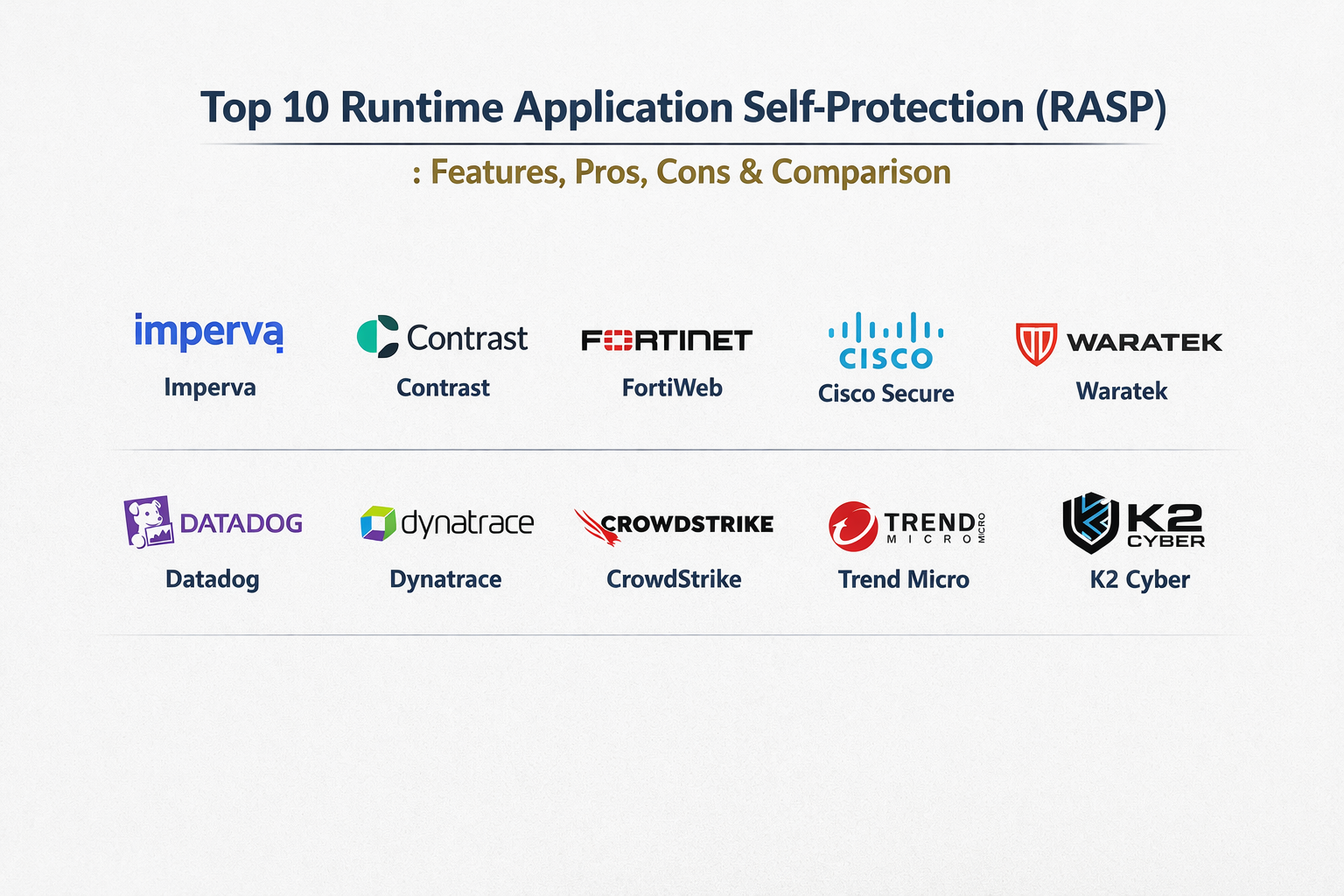Click the main RASP title heading
Viewport: 1344px width, 896px height.
point(683,108)
